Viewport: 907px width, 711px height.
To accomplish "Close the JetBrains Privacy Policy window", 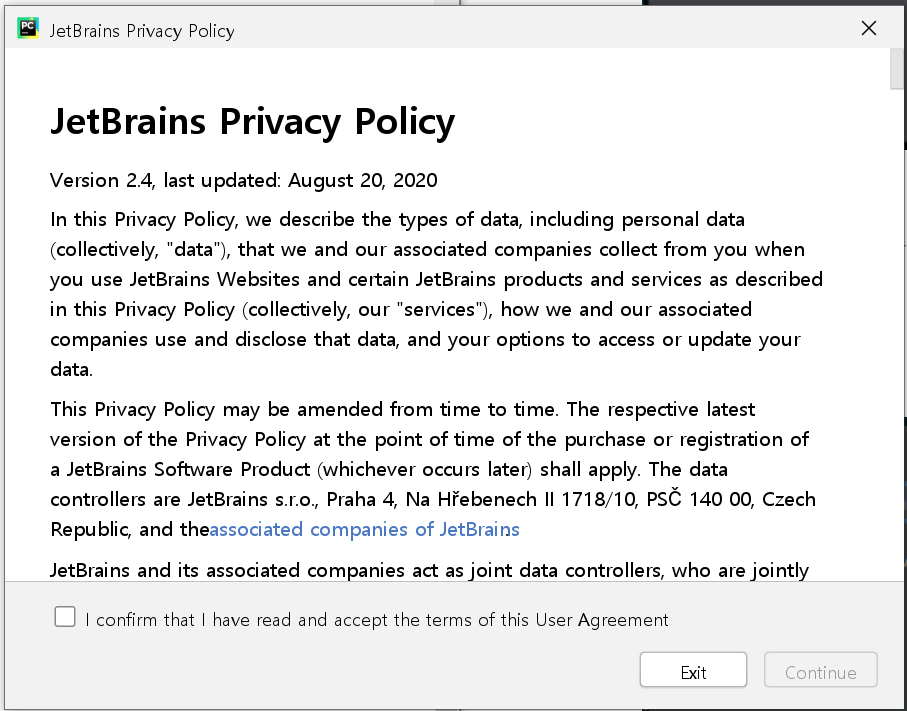I will [869, 29].
